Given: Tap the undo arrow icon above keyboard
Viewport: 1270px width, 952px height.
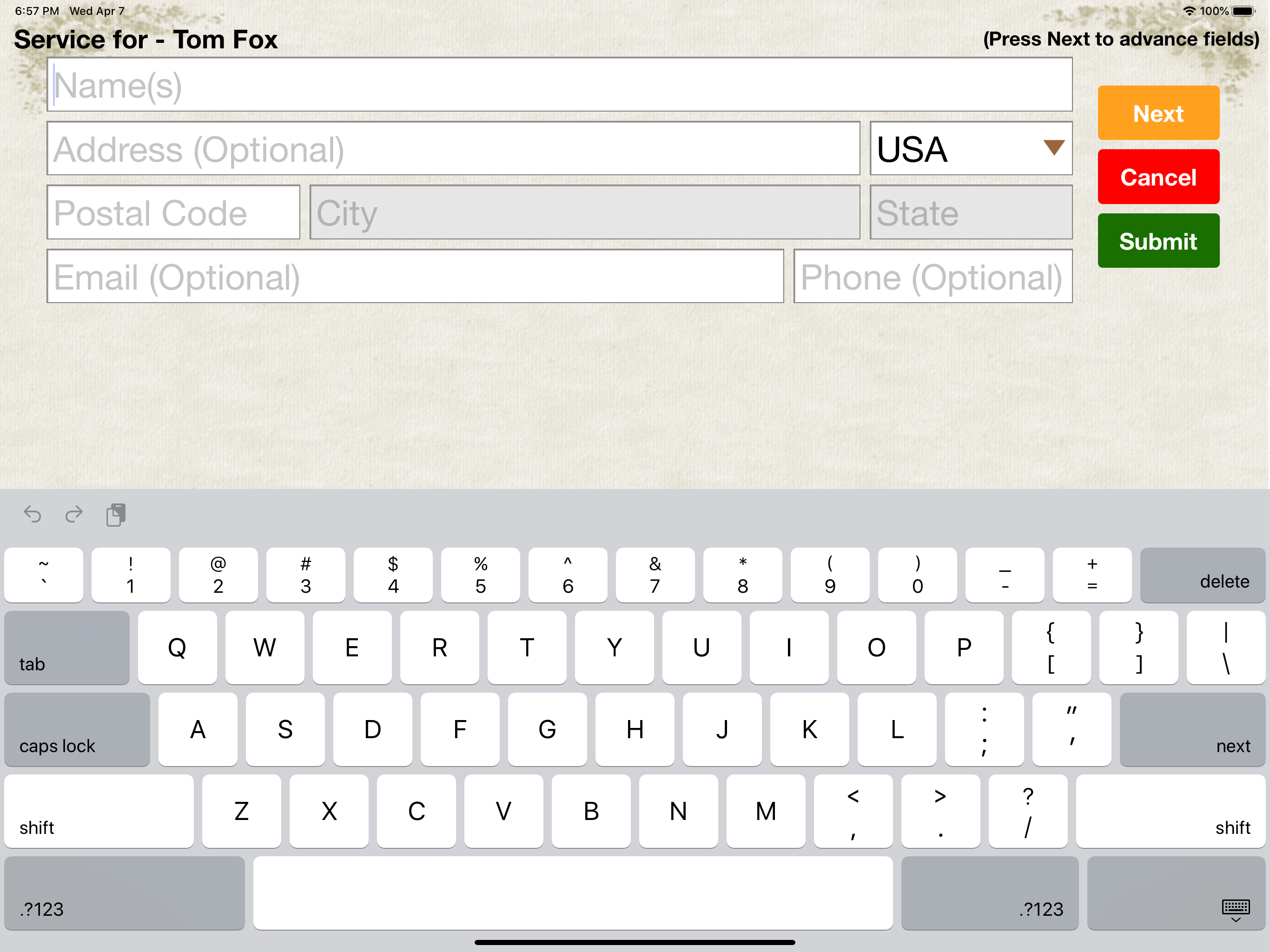Looking at the screenshot, I should pos(33,514).
